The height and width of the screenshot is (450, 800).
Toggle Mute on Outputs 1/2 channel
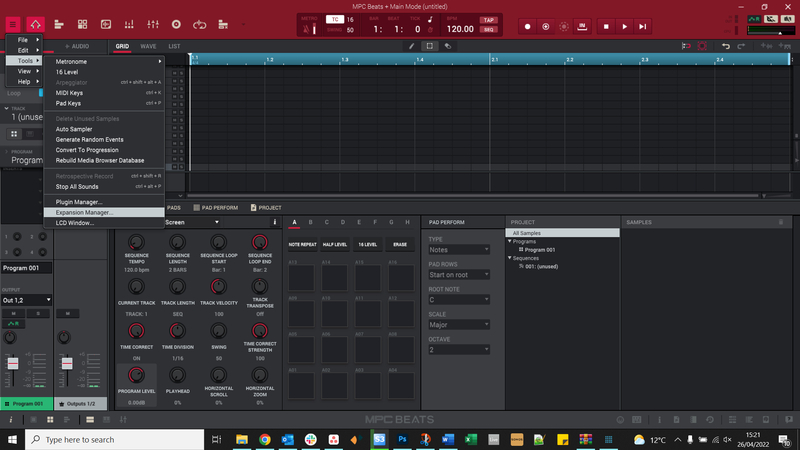[67, 313]
